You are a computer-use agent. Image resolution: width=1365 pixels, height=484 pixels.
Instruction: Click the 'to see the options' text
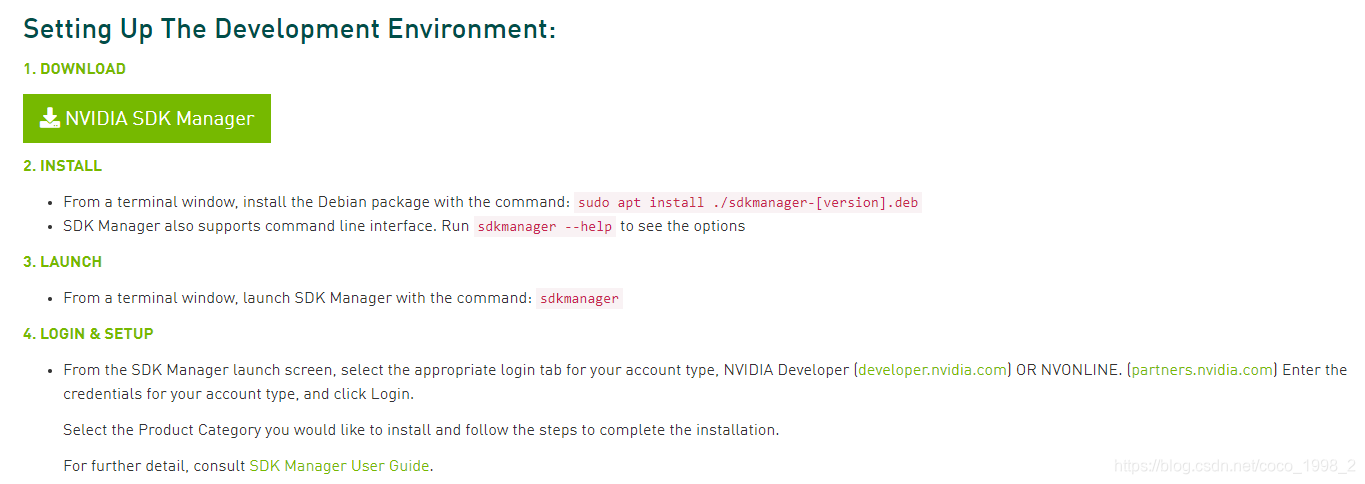coord(682,226)
